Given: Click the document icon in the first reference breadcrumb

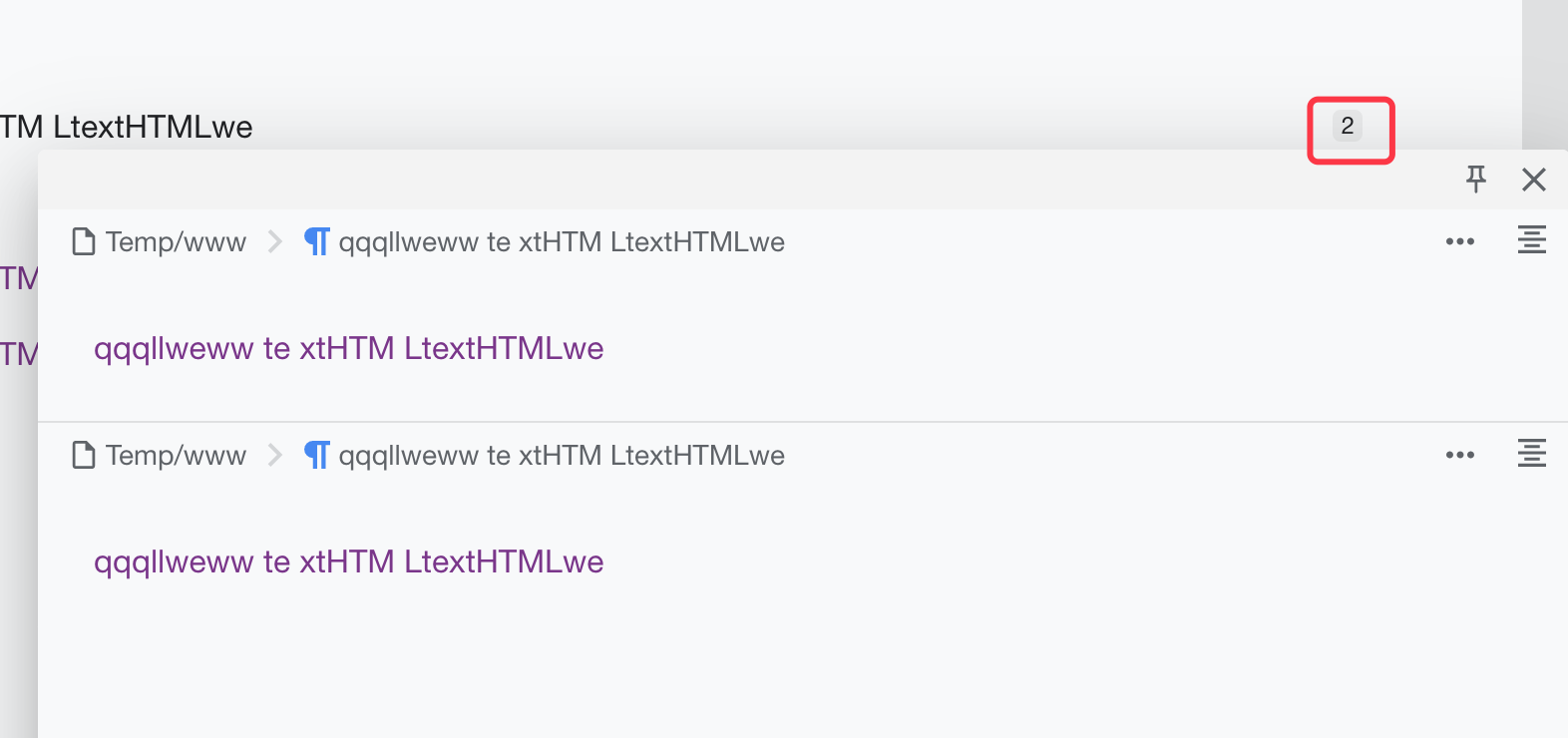Looking at the screenshot, I should coord(84,241).
